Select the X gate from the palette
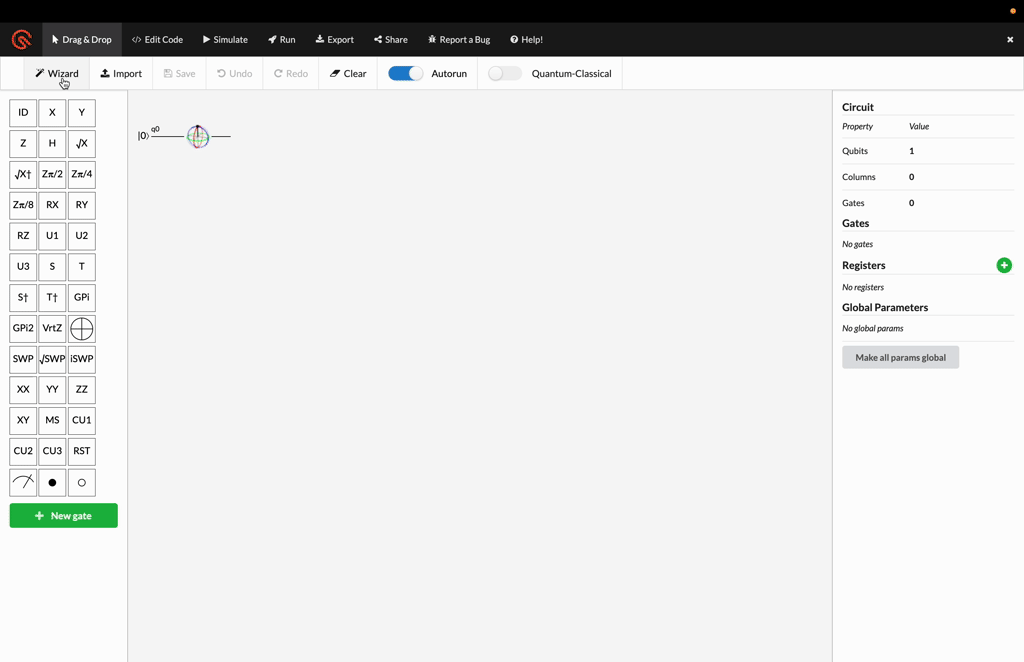 (52, 112)
